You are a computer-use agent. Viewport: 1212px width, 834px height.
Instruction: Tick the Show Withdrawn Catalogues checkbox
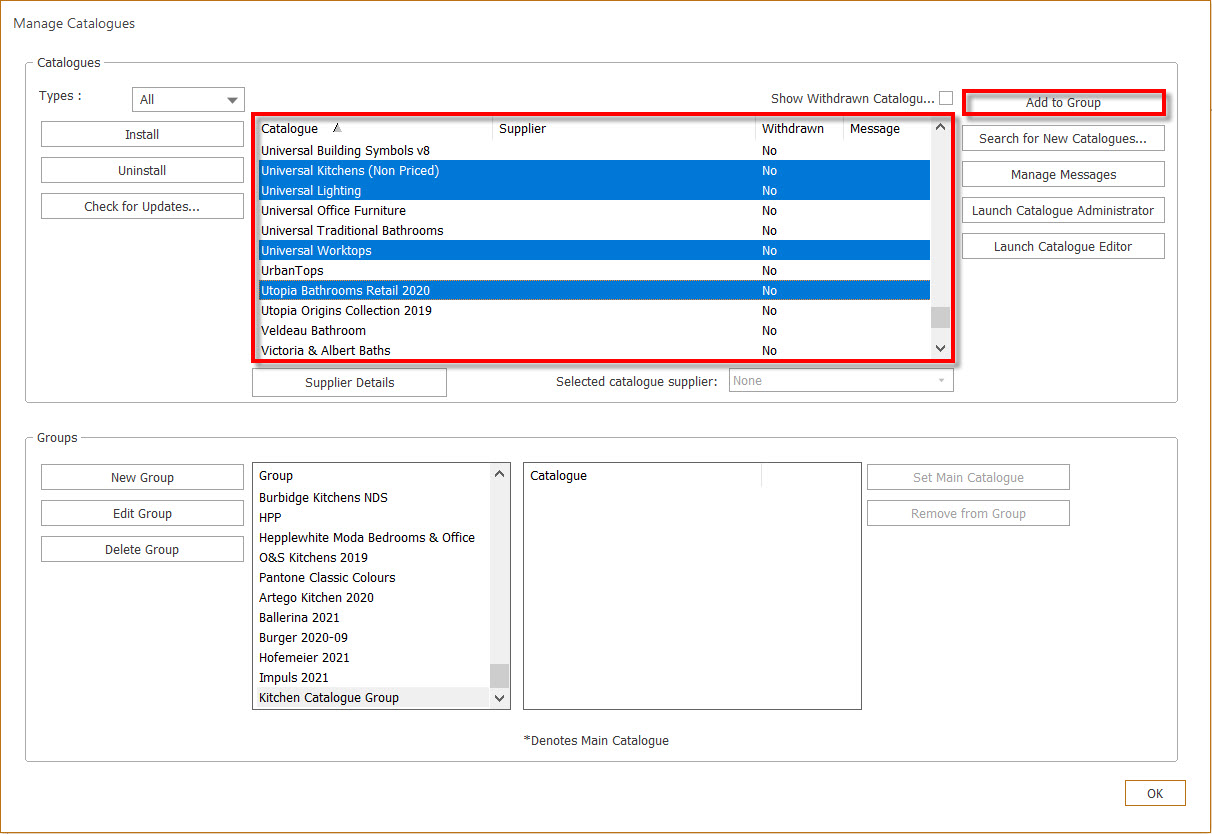click(945, 98)
